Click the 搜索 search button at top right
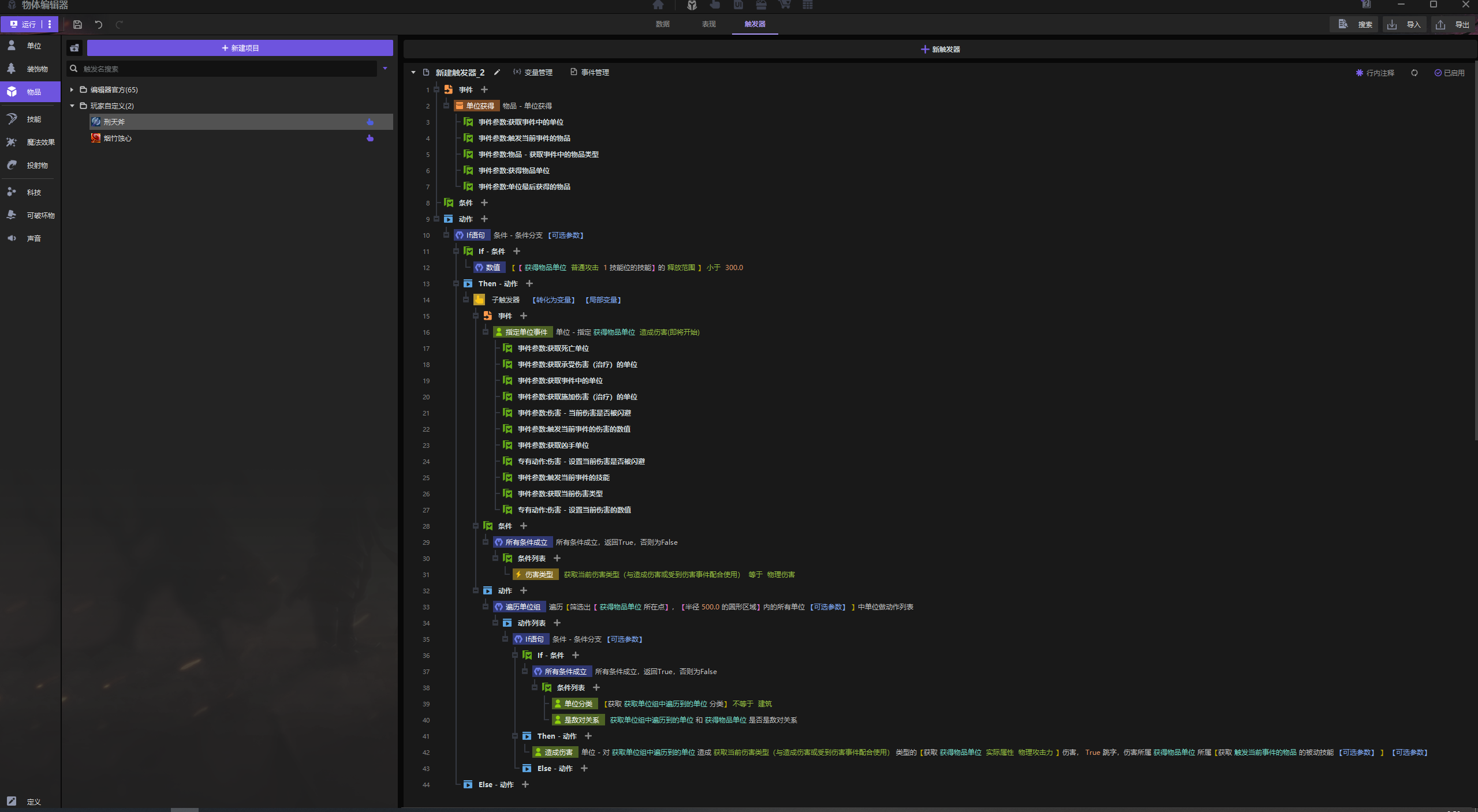1478x812 pixels. pos(1354,24)
